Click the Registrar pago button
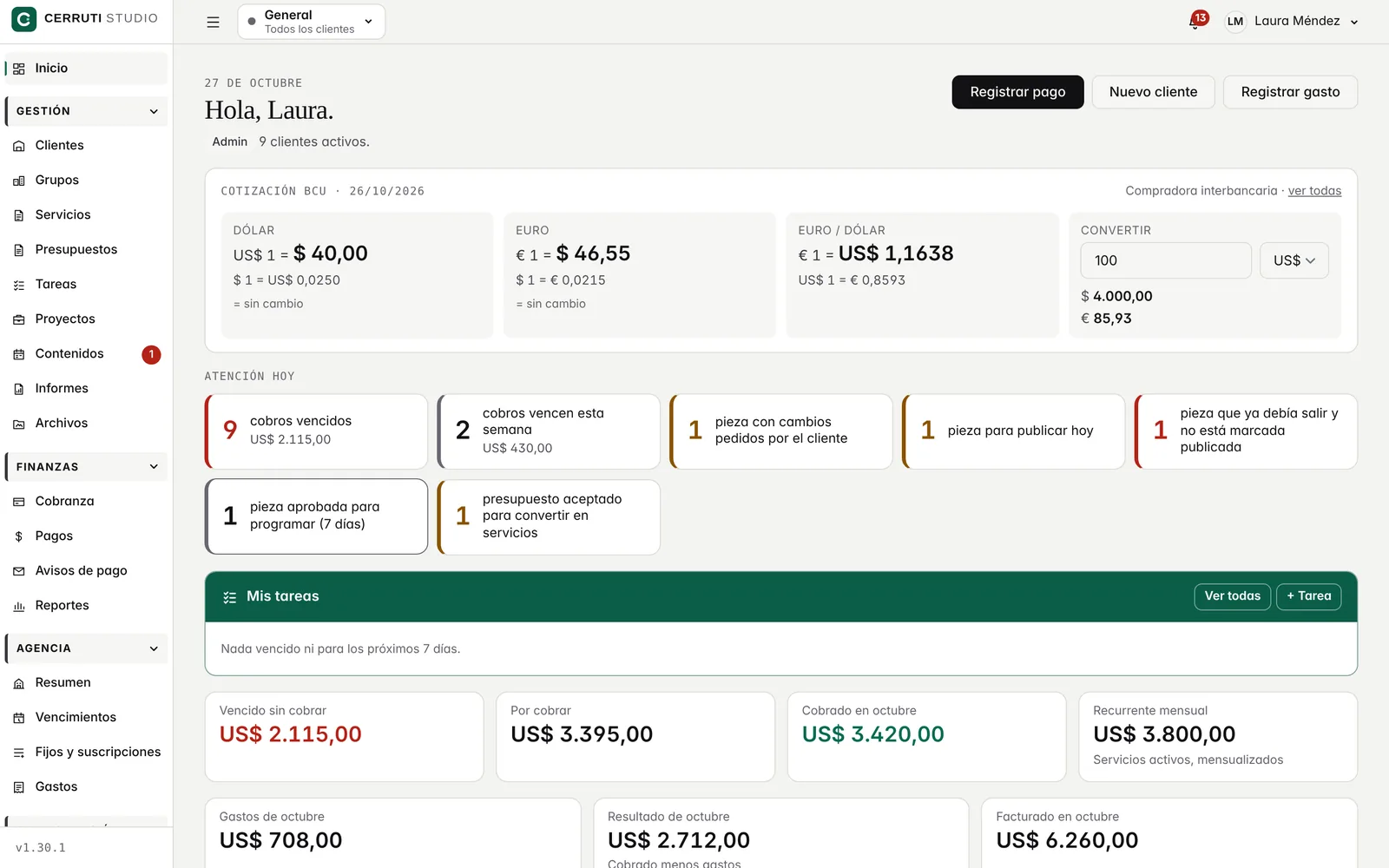The width and height of the screenshot is (1389, 868). pyautogui.click(x=1017, y=92)
